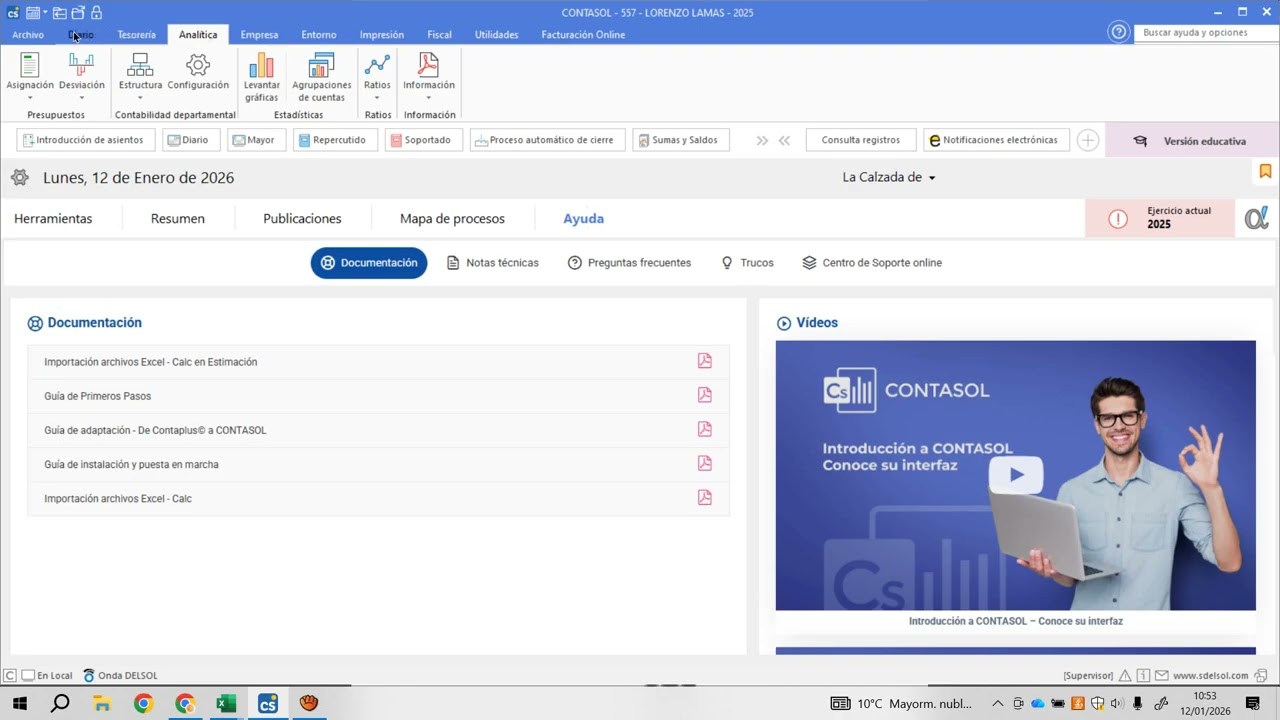Expand the Ratios dropdown arrow
The width and height of the screenshot is (1280, 720).
coord(377,98)
